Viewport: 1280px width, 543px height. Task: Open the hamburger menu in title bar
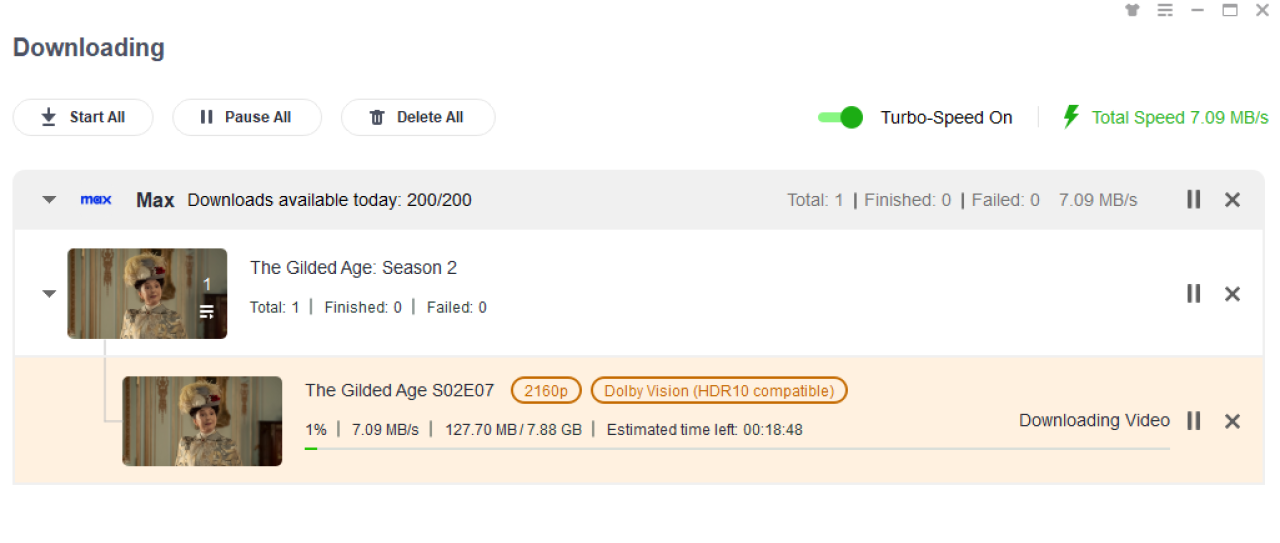(x=1165, y=11)
